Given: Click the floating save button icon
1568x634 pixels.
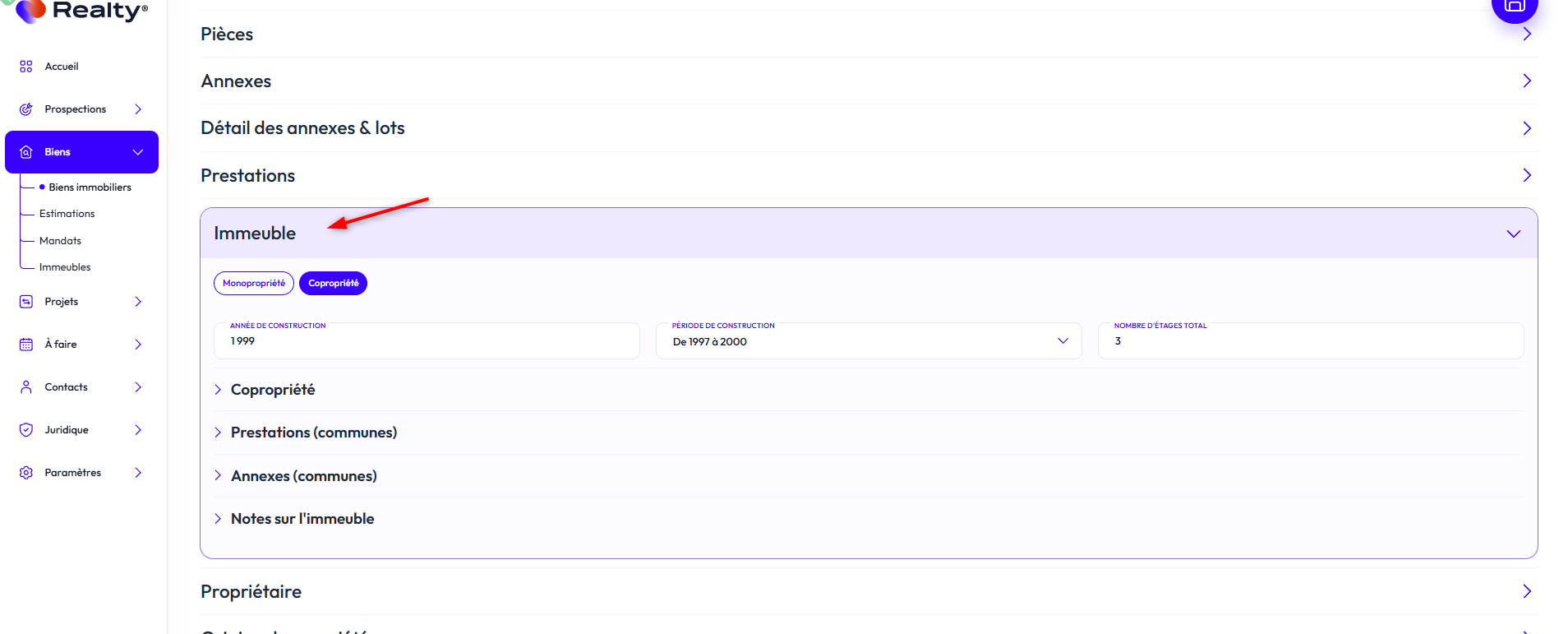Looking at the screenshot, I should tap(1514, 7).
